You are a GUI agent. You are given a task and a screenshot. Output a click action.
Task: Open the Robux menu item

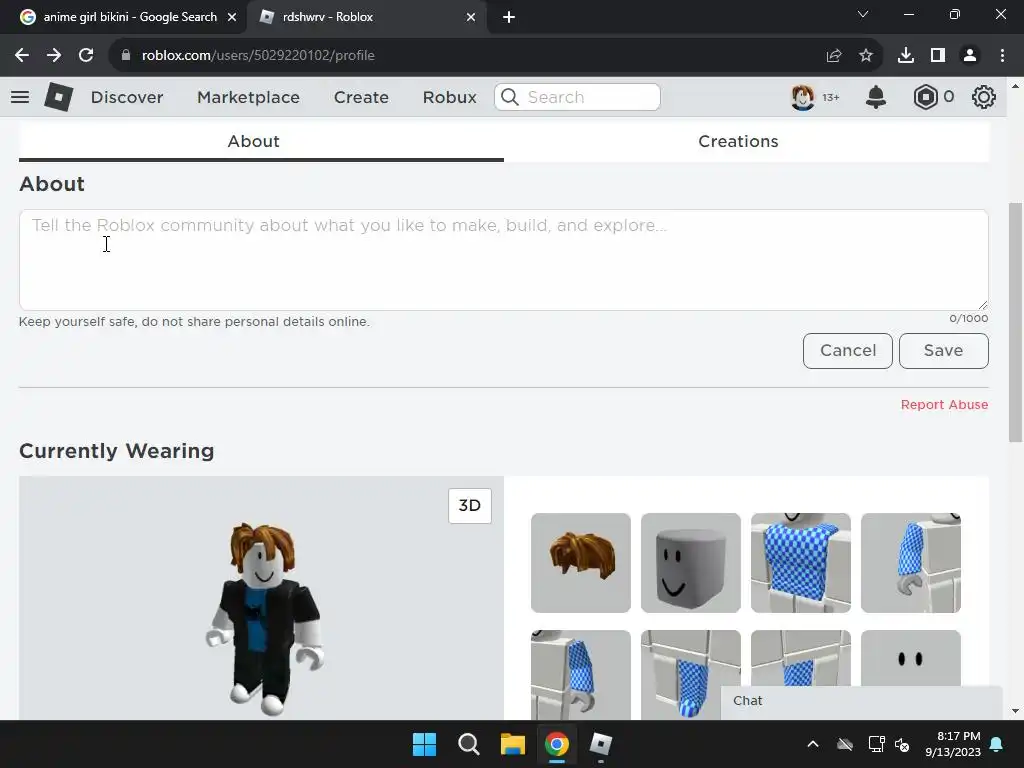pyautogui.click(x=449, y=97)
